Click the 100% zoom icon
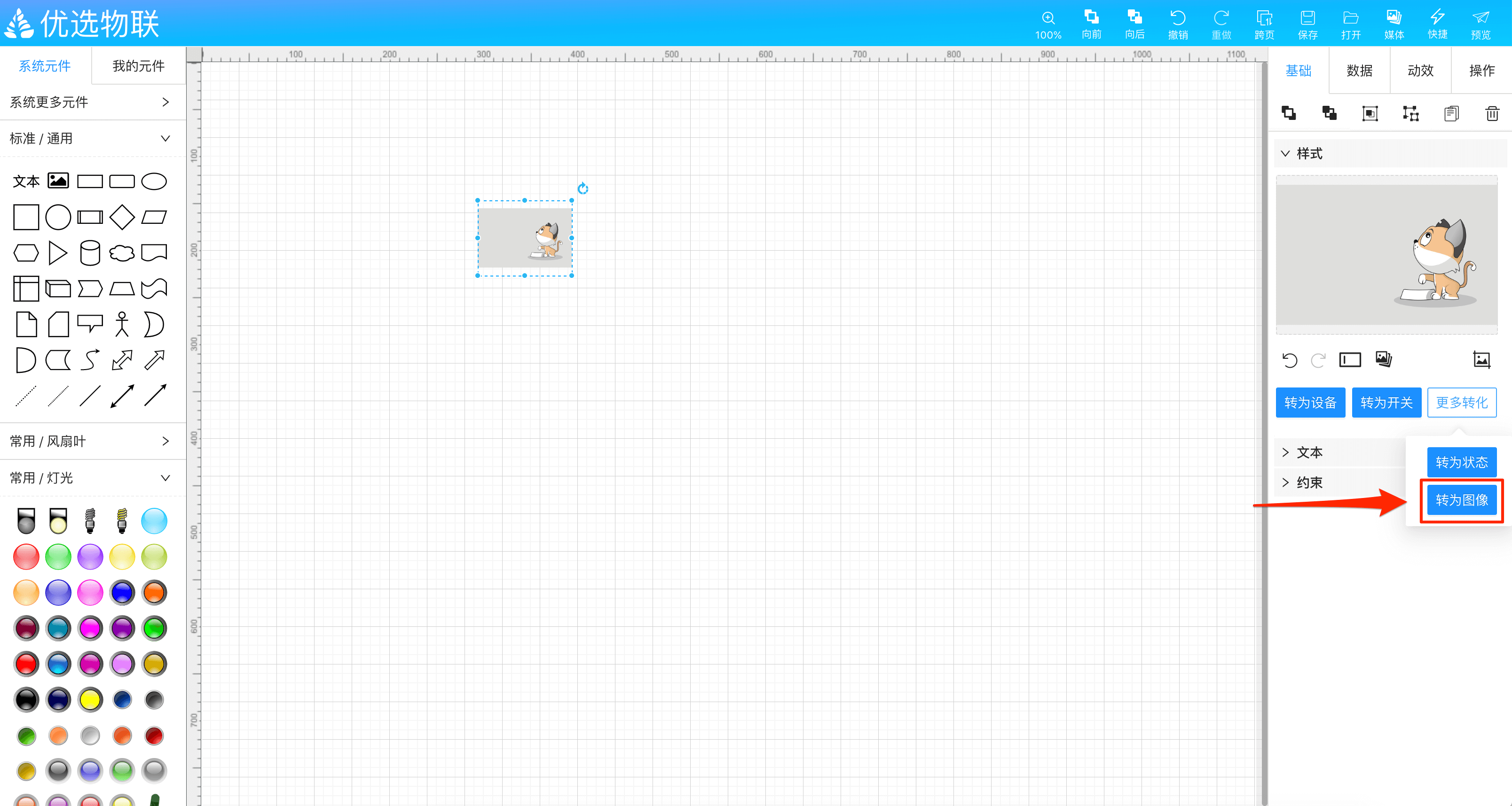1512x806 pixels. [x=1047, y=24]
